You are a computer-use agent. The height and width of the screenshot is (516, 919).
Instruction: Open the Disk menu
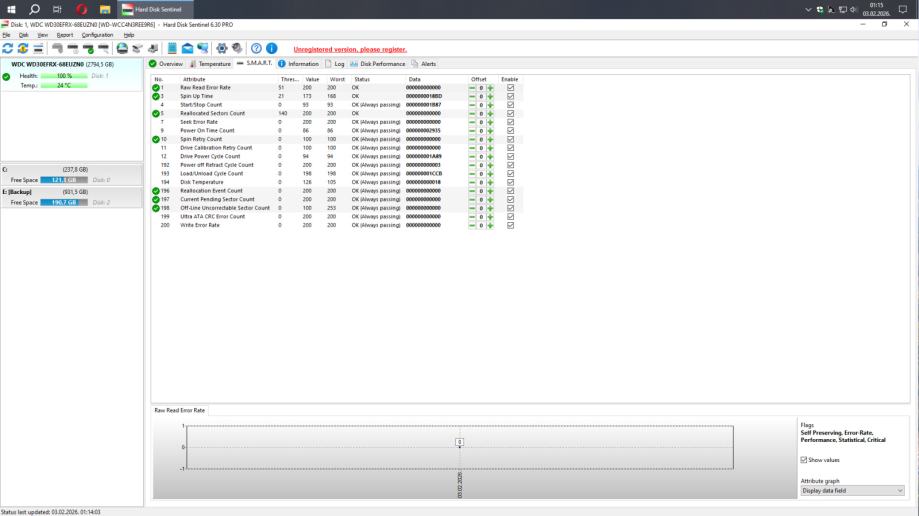(x=23, y=35)
